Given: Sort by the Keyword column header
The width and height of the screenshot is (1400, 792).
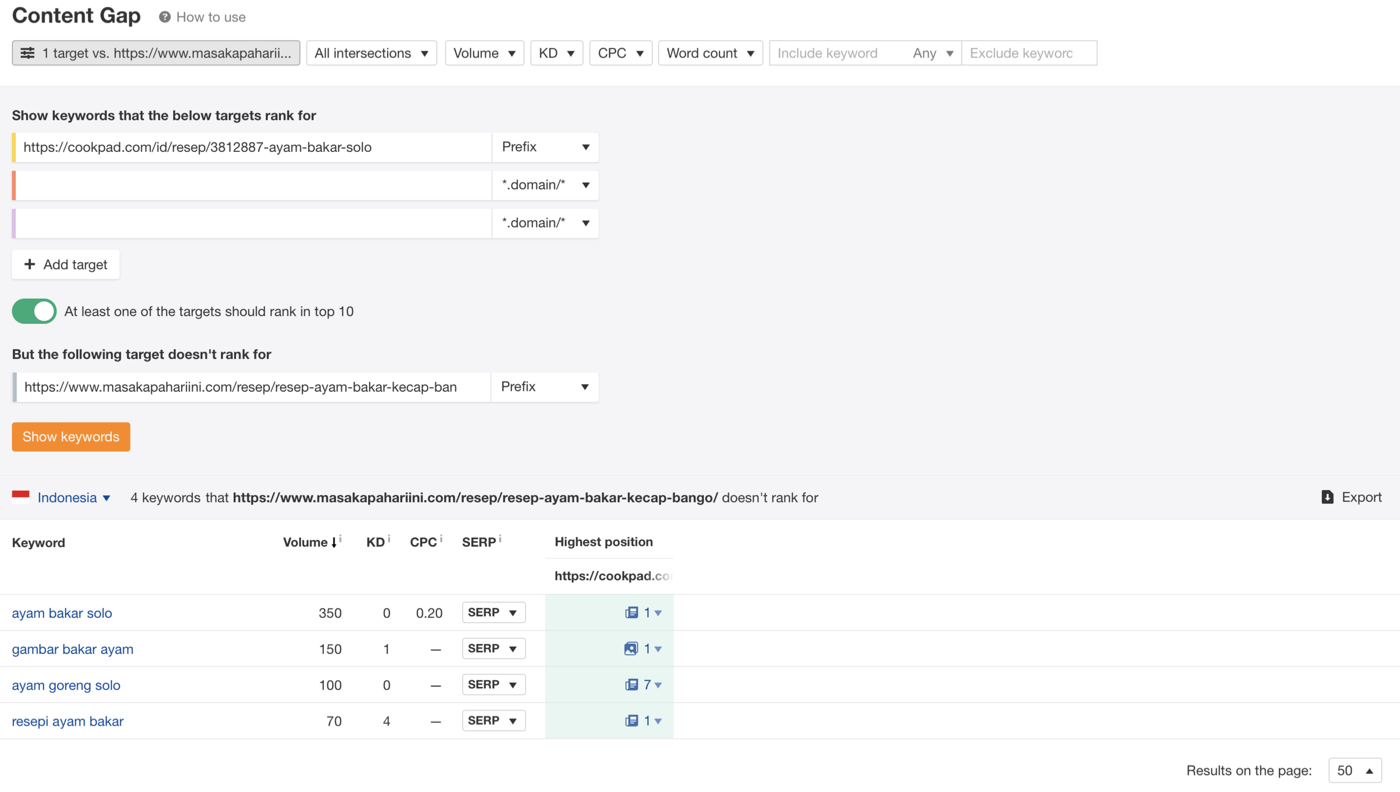Looking at the screenshot, I should 38,542.
